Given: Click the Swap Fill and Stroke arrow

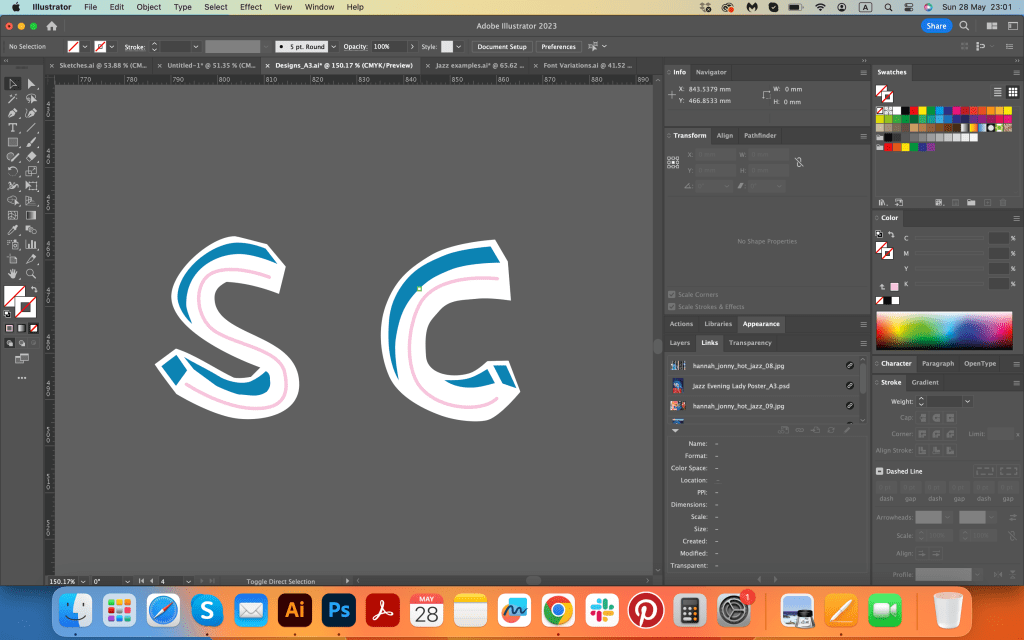Looking at the screenshot, I should point(32,290).
